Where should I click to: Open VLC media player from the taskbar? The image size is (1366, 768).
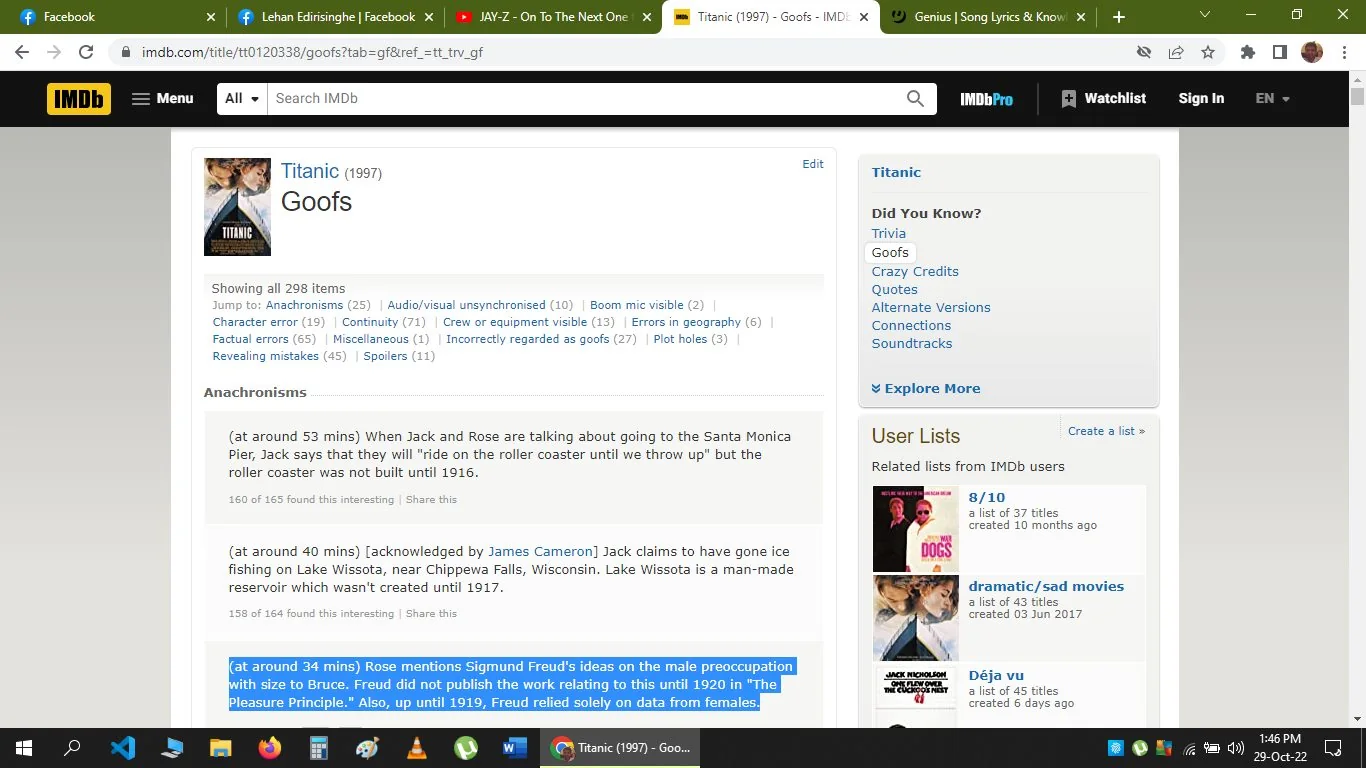point(417,748)
